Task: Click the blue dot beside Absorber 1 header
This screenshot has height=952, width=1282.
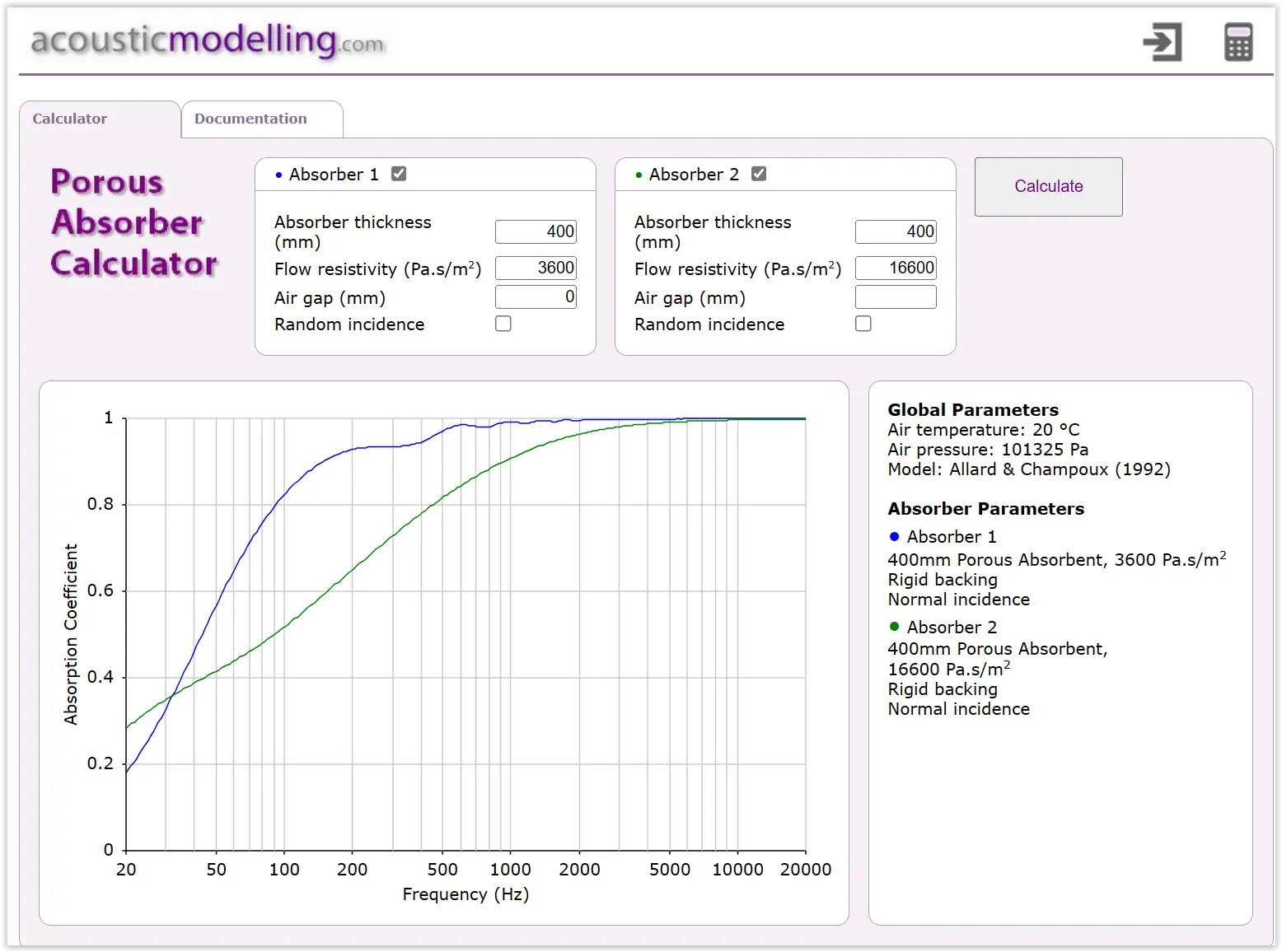Action: click(278, 175)
